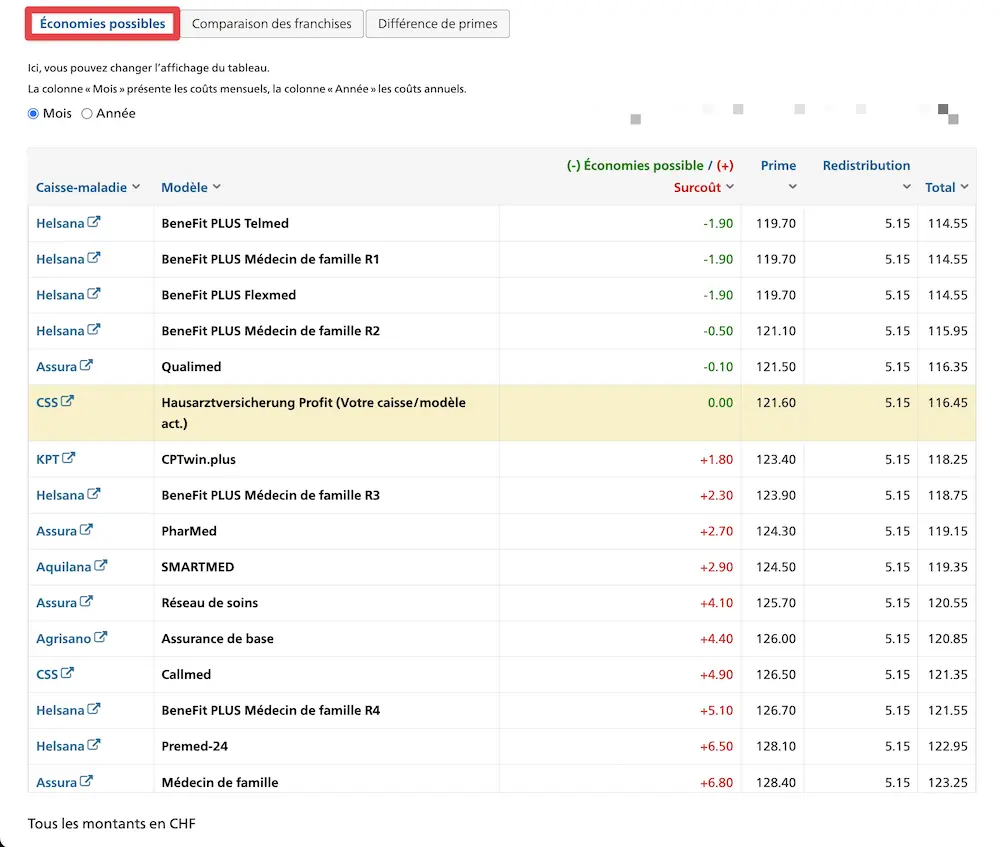Click external link icon in Premed-24 row
The height and width of the screenshot is (847, 1000).
[x=94, y=744]
